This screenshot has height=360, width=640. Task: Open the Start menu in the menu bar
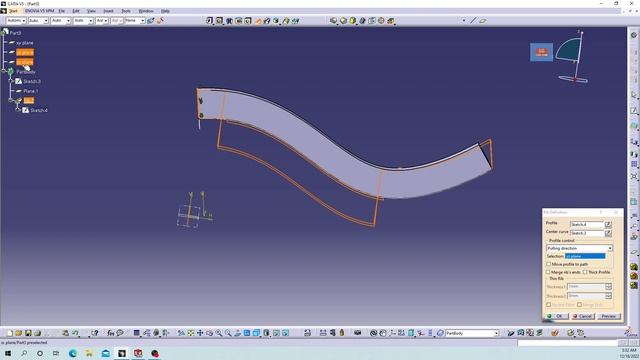pyautogui.click(x=13, y=11)
